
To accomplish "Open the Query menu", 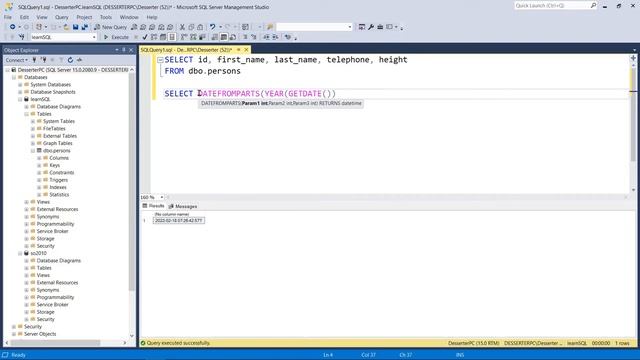I will tap(62, 17).
